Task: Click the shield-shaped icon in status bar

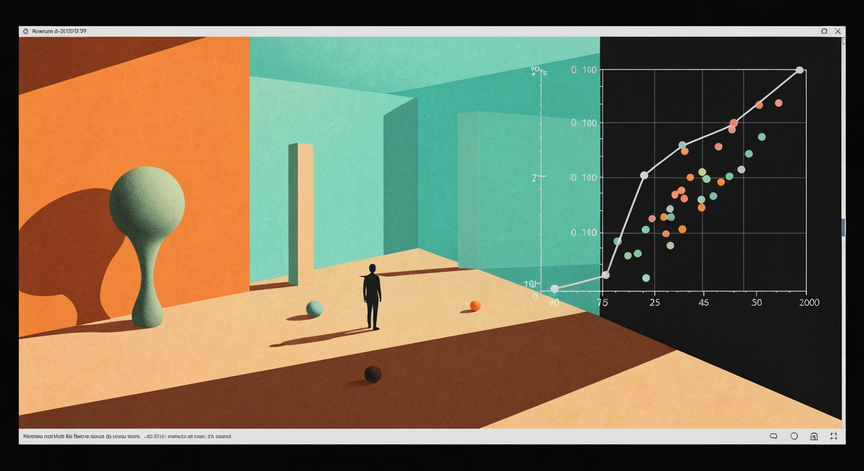Action: (794, 436)
